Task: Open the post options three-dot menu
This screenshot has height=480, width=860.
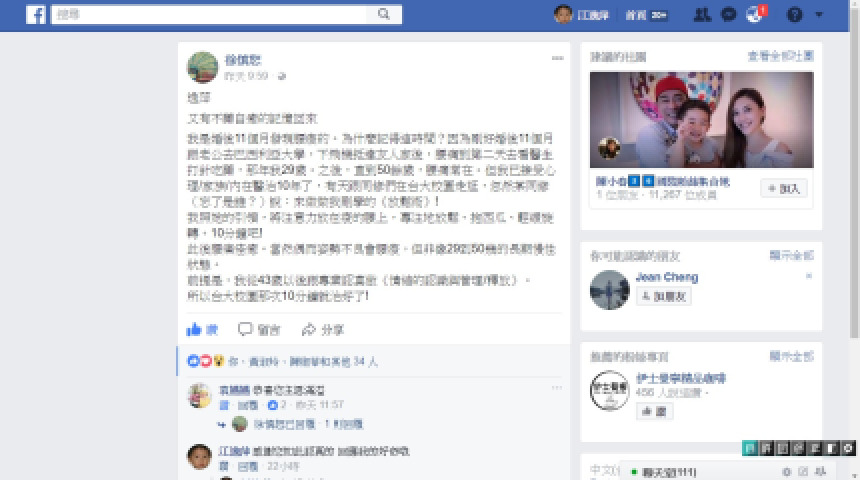Action: [x=557, y=58]
